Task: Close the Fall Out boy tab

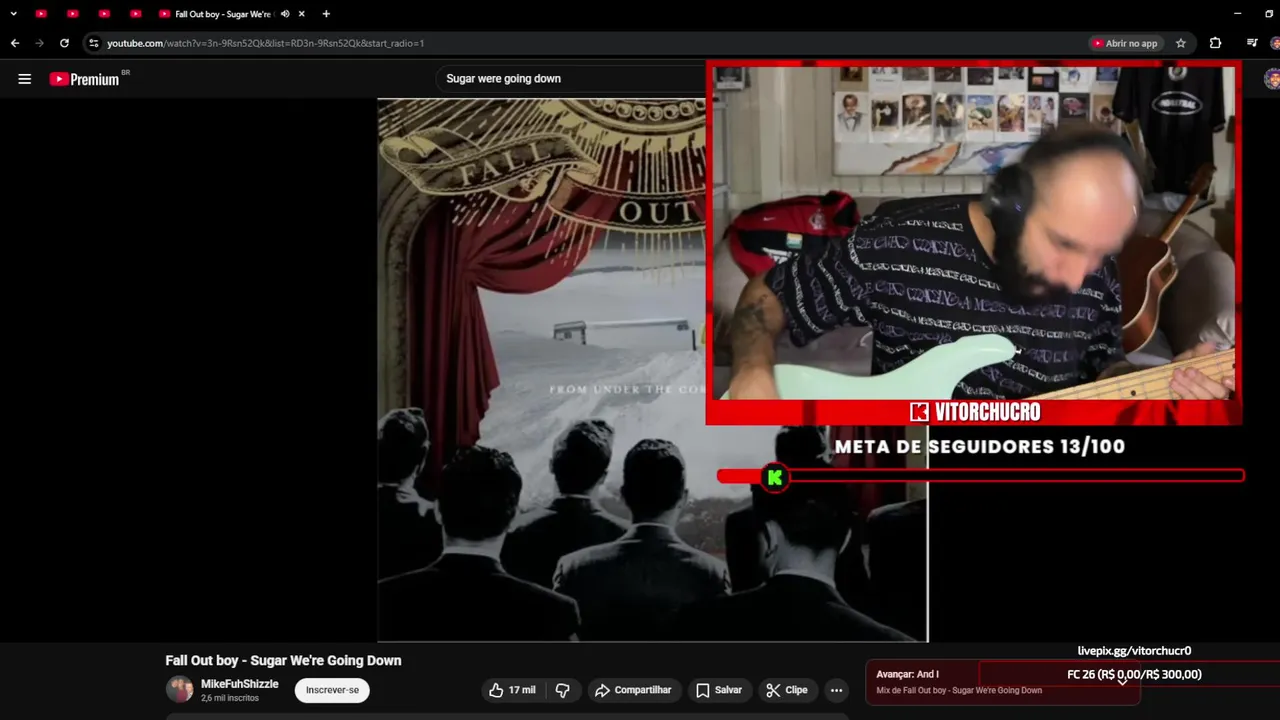Action: pos(301,14)
